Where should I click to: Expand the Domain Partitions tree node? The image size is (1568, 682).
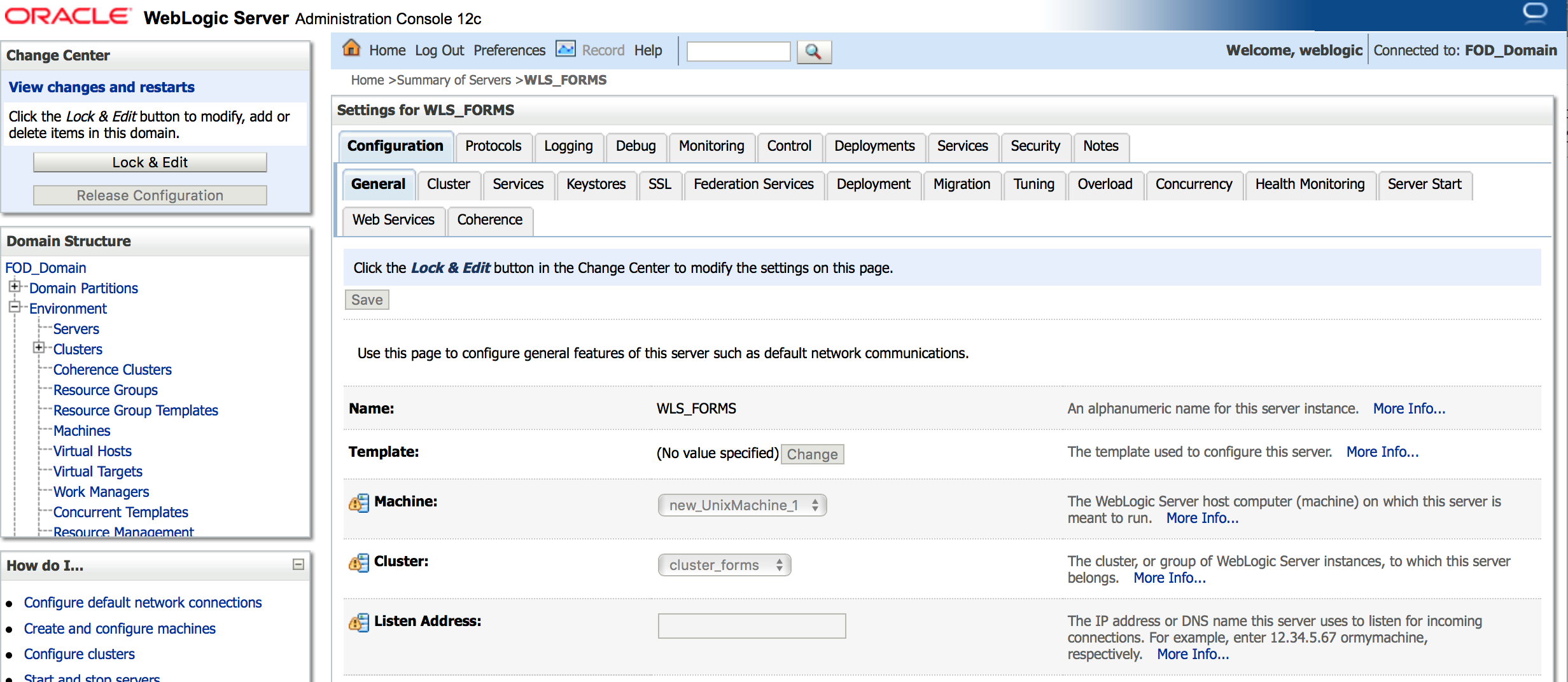click(x=15, y=287)
